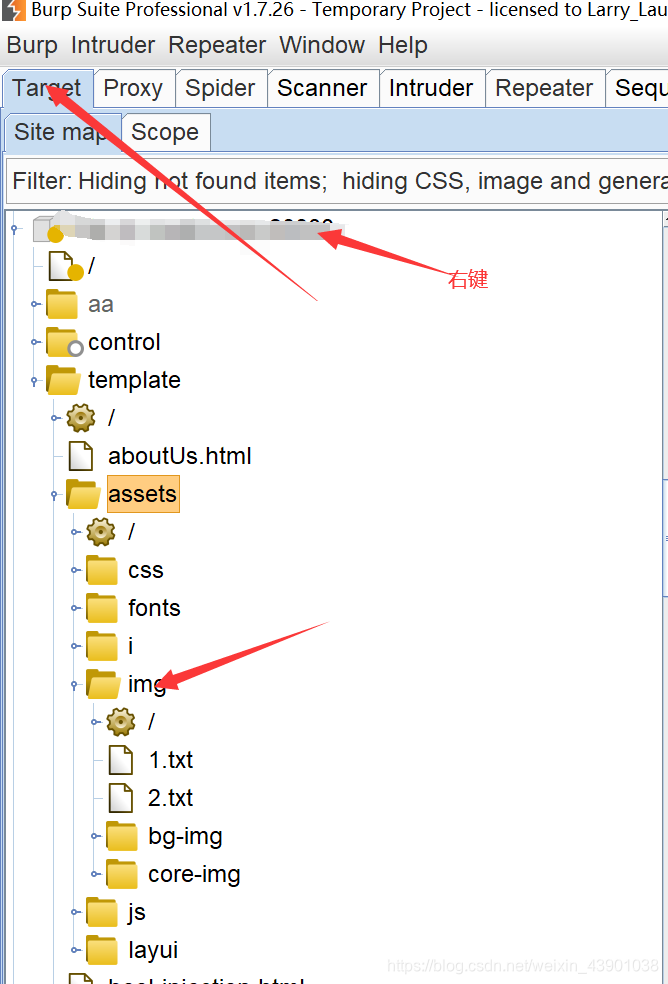The width and height of the screenshot is (668, 984).
Task: Collapse the img folder
Action: click(x=76, y=684)
